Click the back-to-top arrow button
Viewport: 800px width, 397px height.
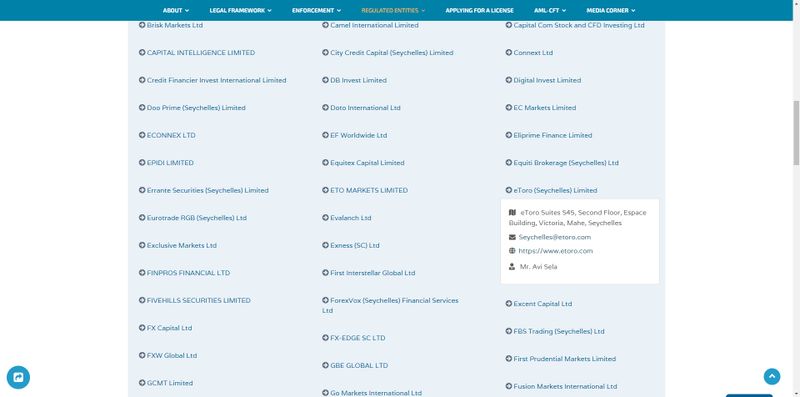[x=772, y=377]
